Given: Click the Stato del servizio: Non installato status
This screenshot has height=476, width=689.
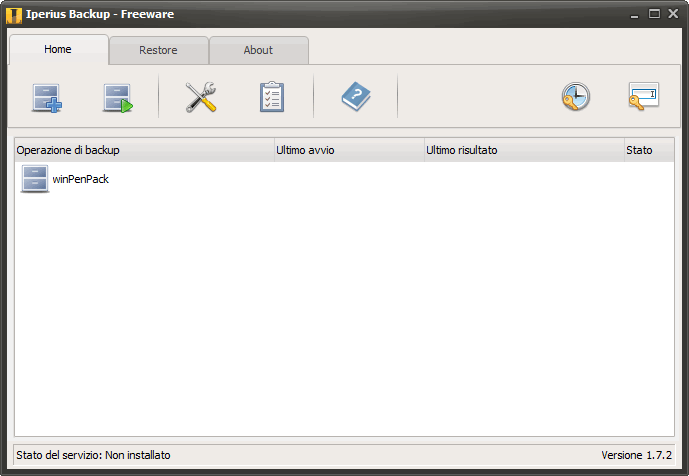Looking at the screenshot, I should [93, 455].
